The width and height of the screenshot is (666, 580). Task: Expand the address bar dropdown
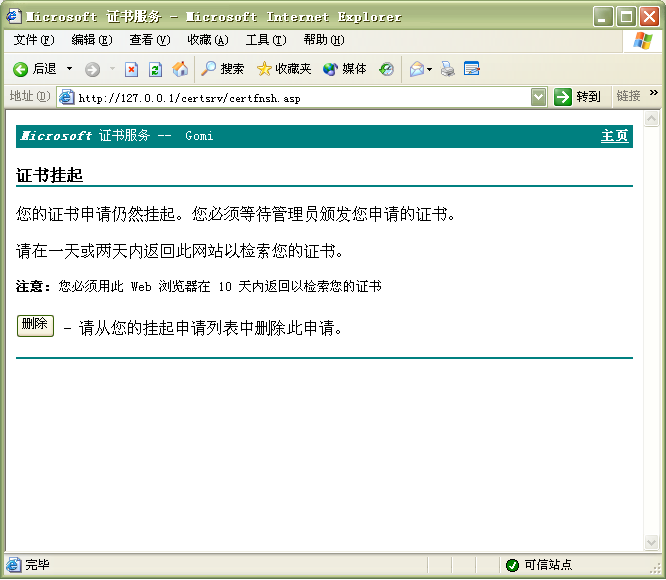tap(539, 97)
